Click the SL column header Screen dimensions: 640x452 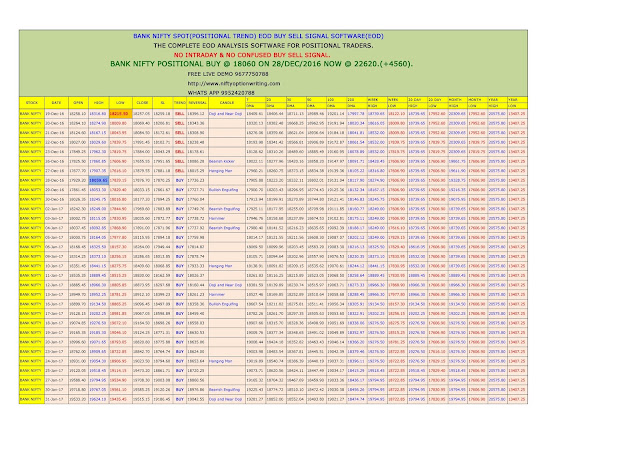(162, 103)
